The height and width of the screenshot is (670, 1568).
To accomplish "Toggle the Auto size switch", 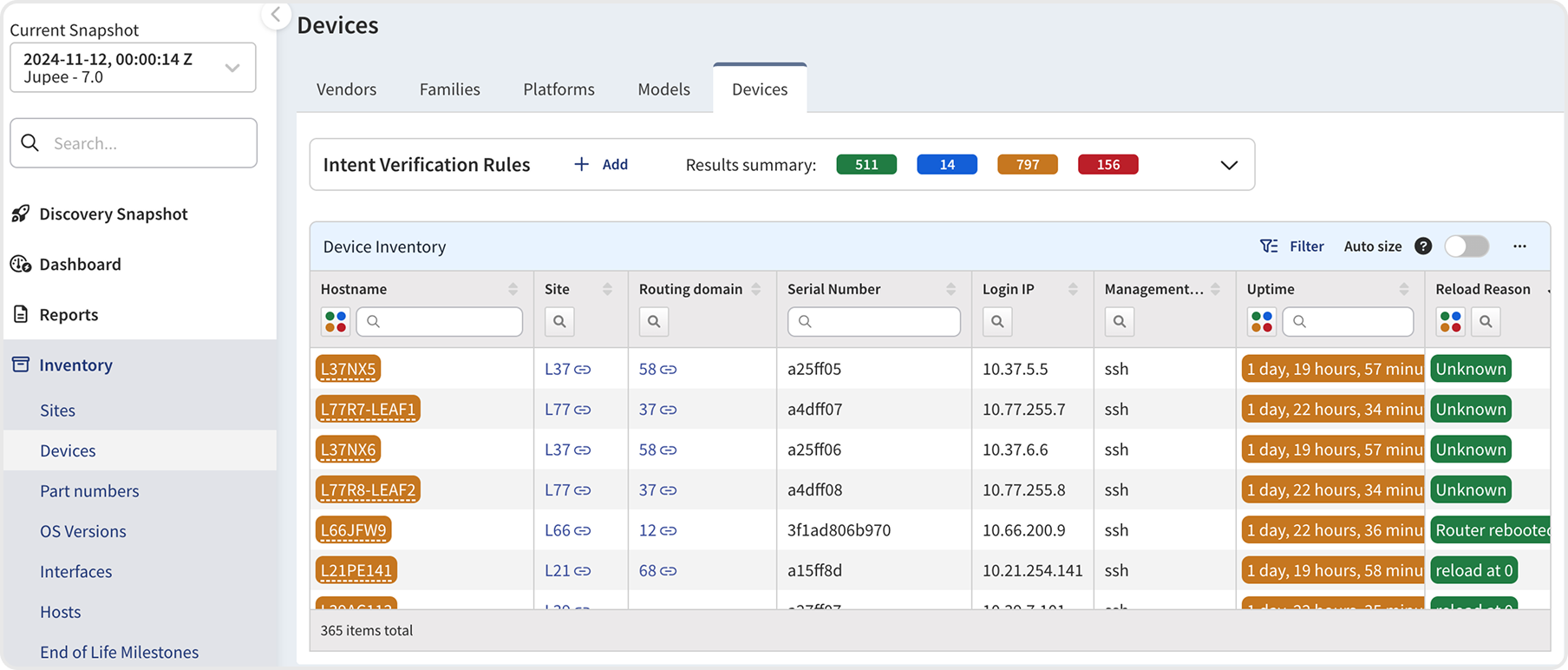I will click(1467, 246).
